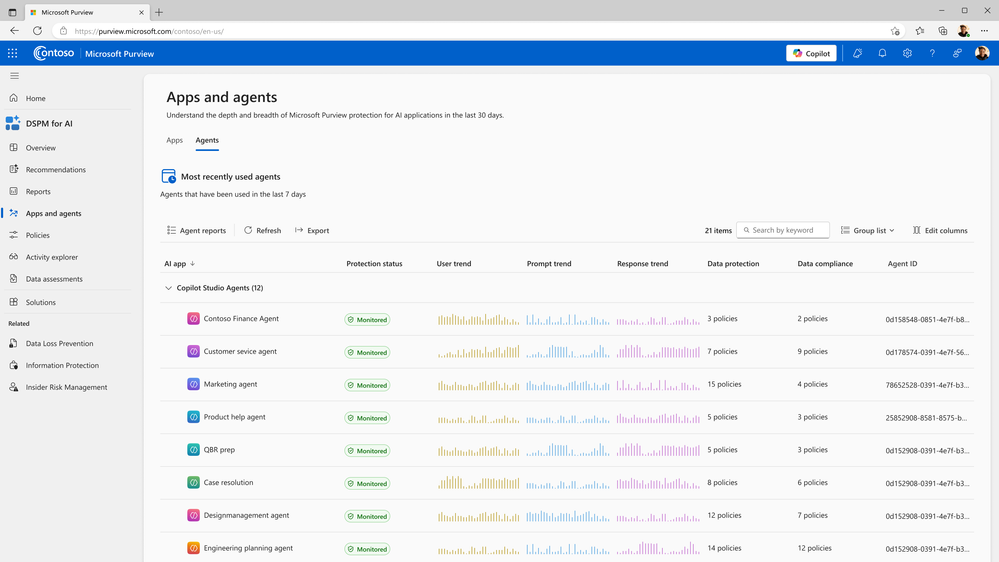Refresh the agents list
The image size is (999, 562).
point(262,231)
